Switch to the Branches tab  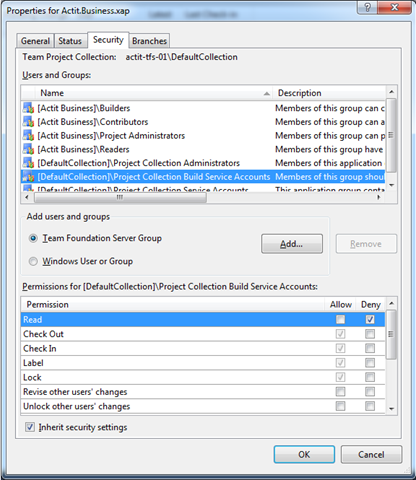(149, 41)
